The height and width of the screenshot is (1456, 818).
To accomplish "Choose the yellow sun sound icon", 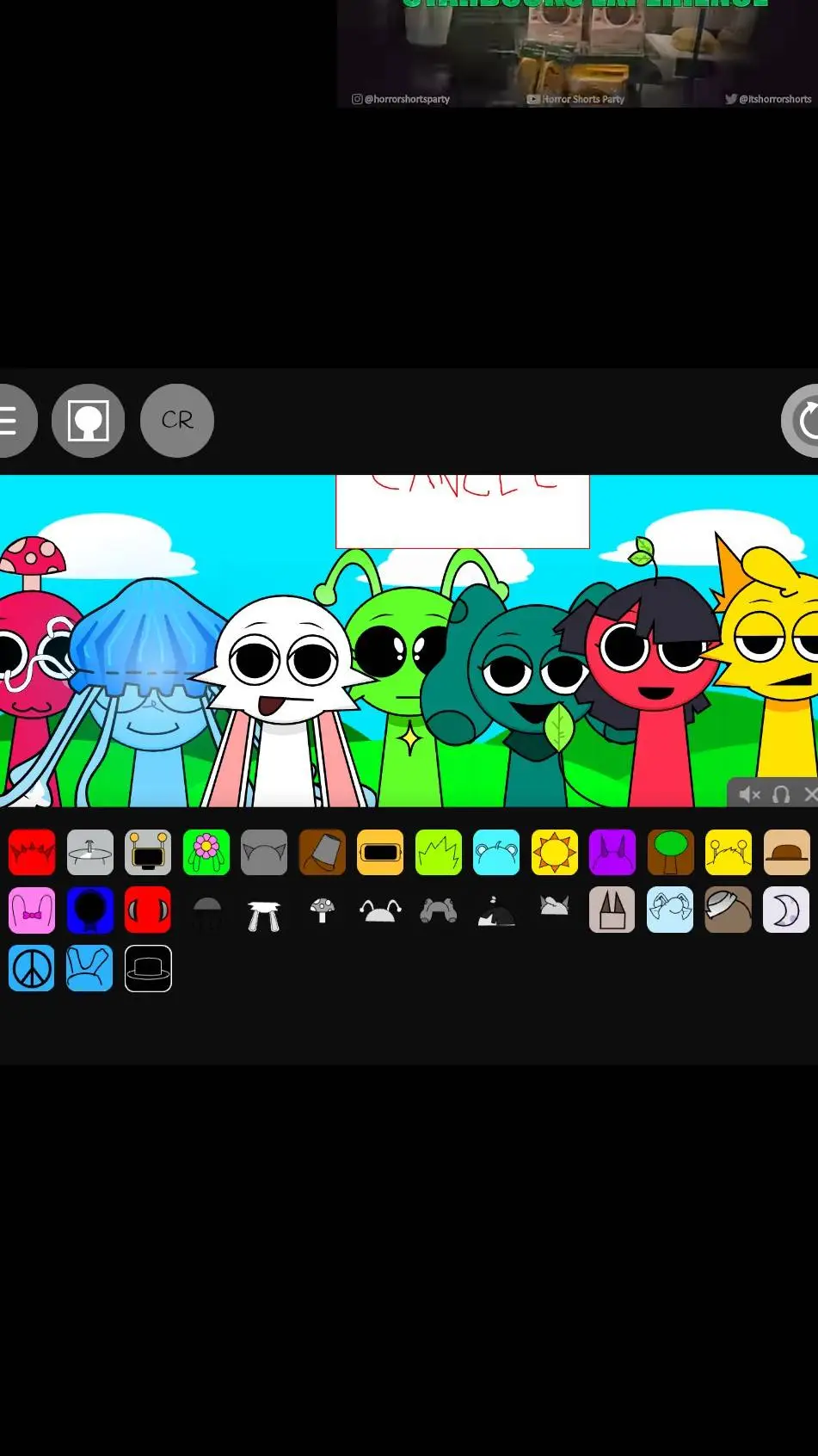I will [554, 853].
